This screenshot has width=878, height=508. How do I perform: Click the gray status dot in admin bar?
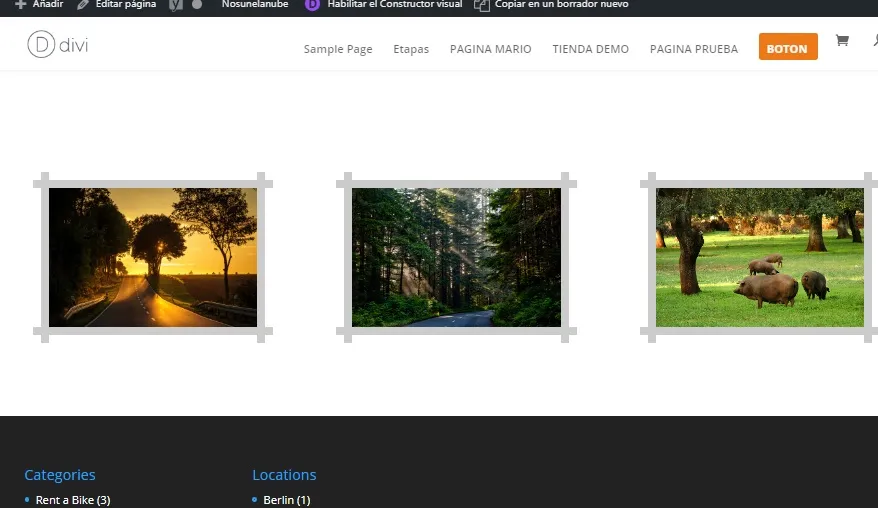[197, 5]
